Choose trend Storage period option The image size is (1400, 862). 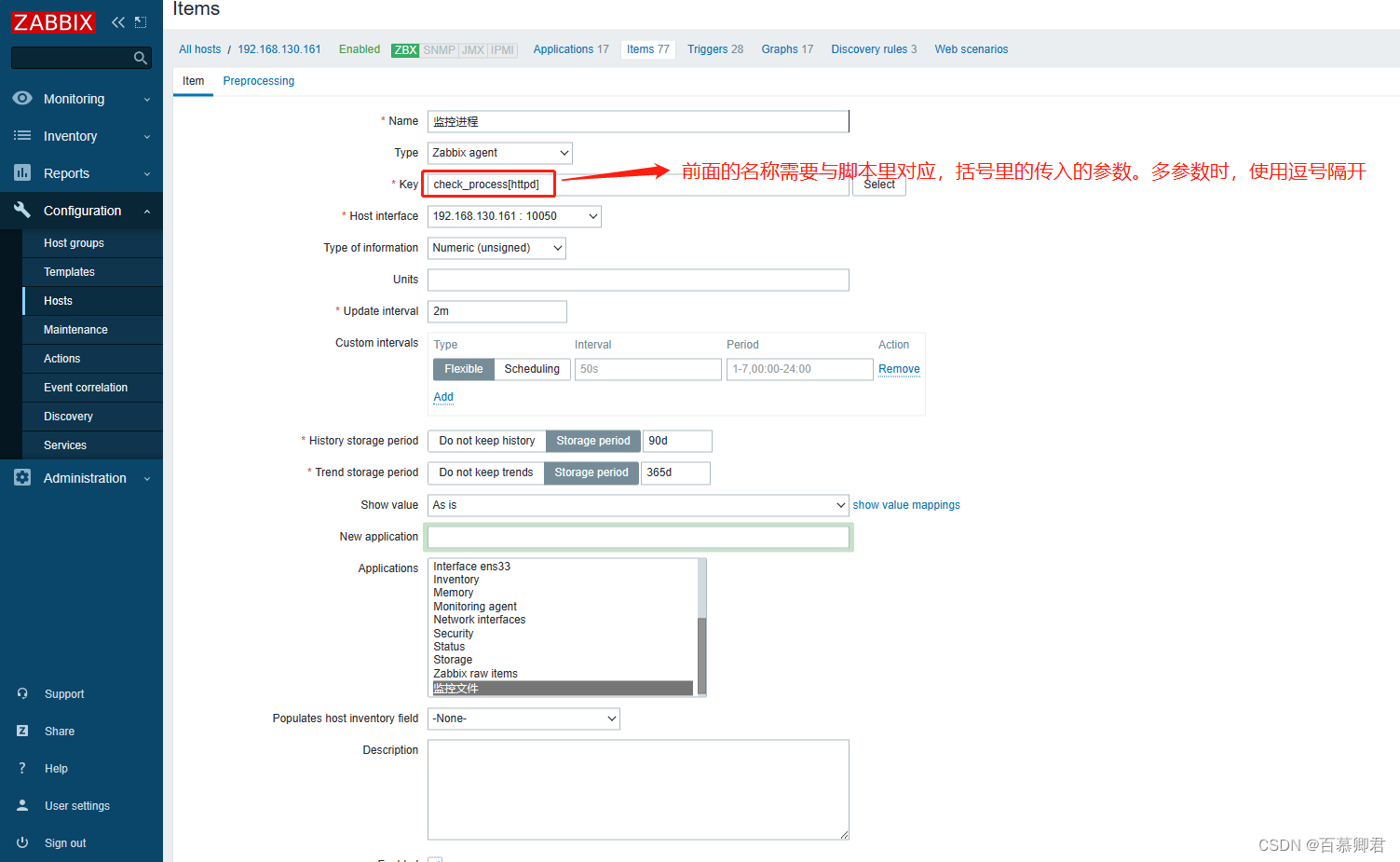tap(591, 472)
